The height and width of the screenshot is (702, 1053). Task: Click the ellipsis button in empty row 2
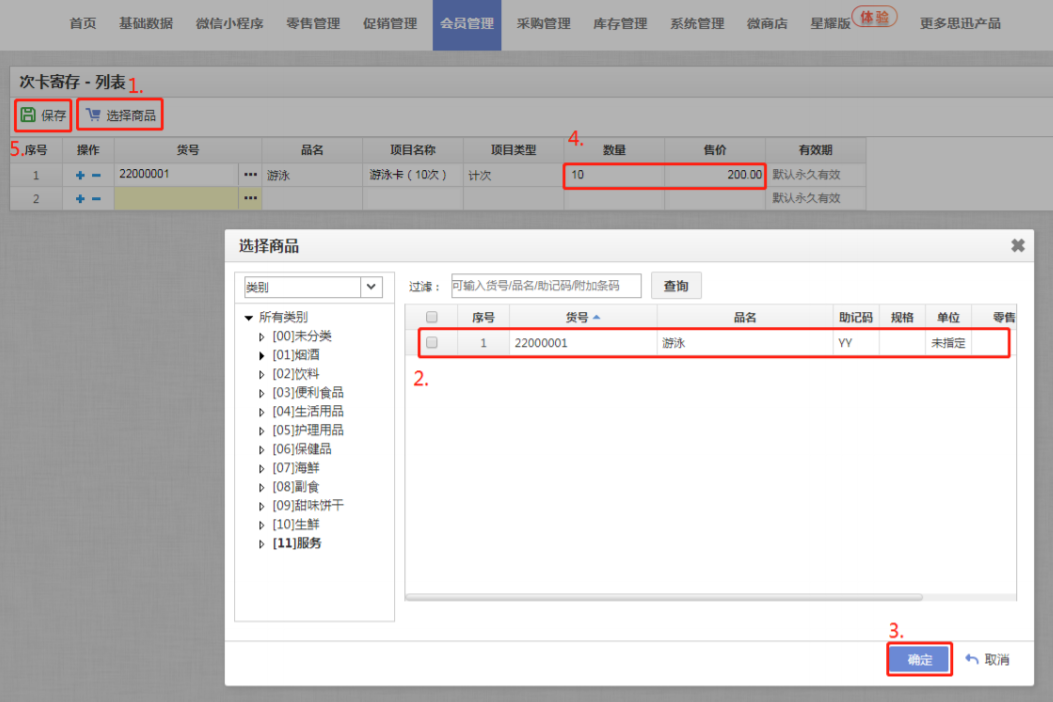[250, 199]
